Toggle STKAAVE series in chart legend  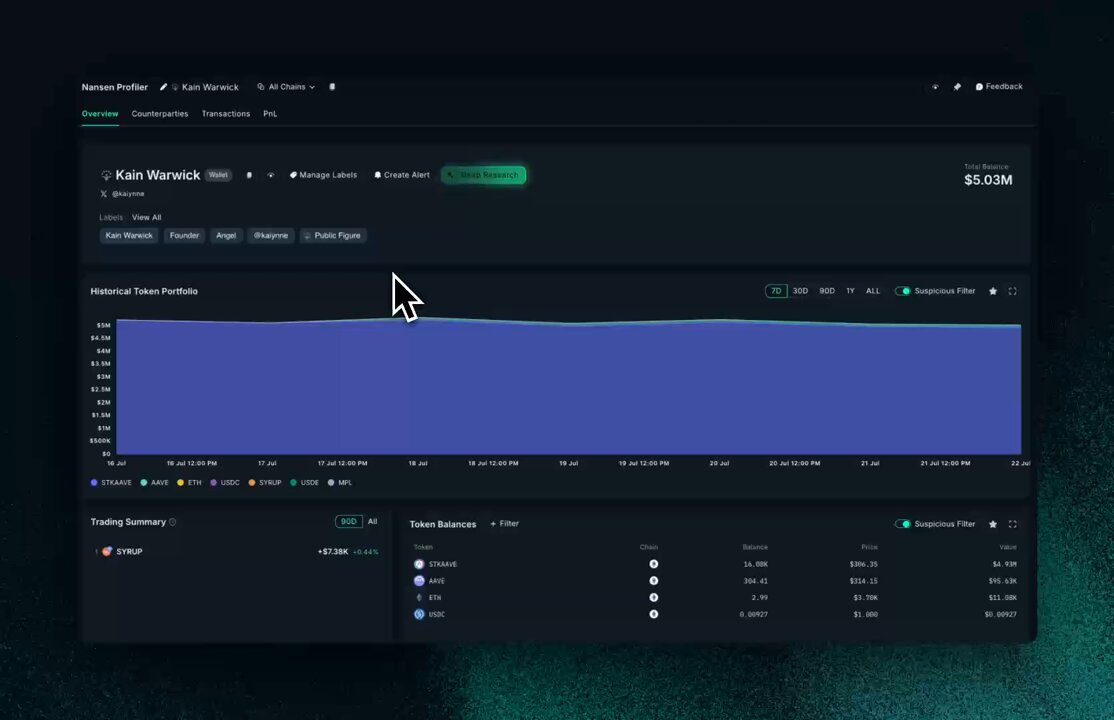pyautogui.click(x=111, y=483)
